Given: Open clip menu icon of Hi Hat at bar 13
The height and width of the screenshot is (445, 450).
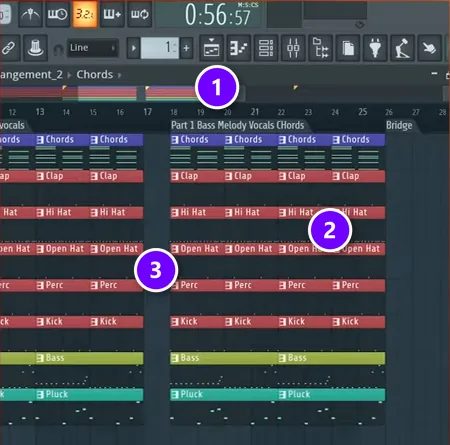Looking at the screenshot, I should 40,212.
